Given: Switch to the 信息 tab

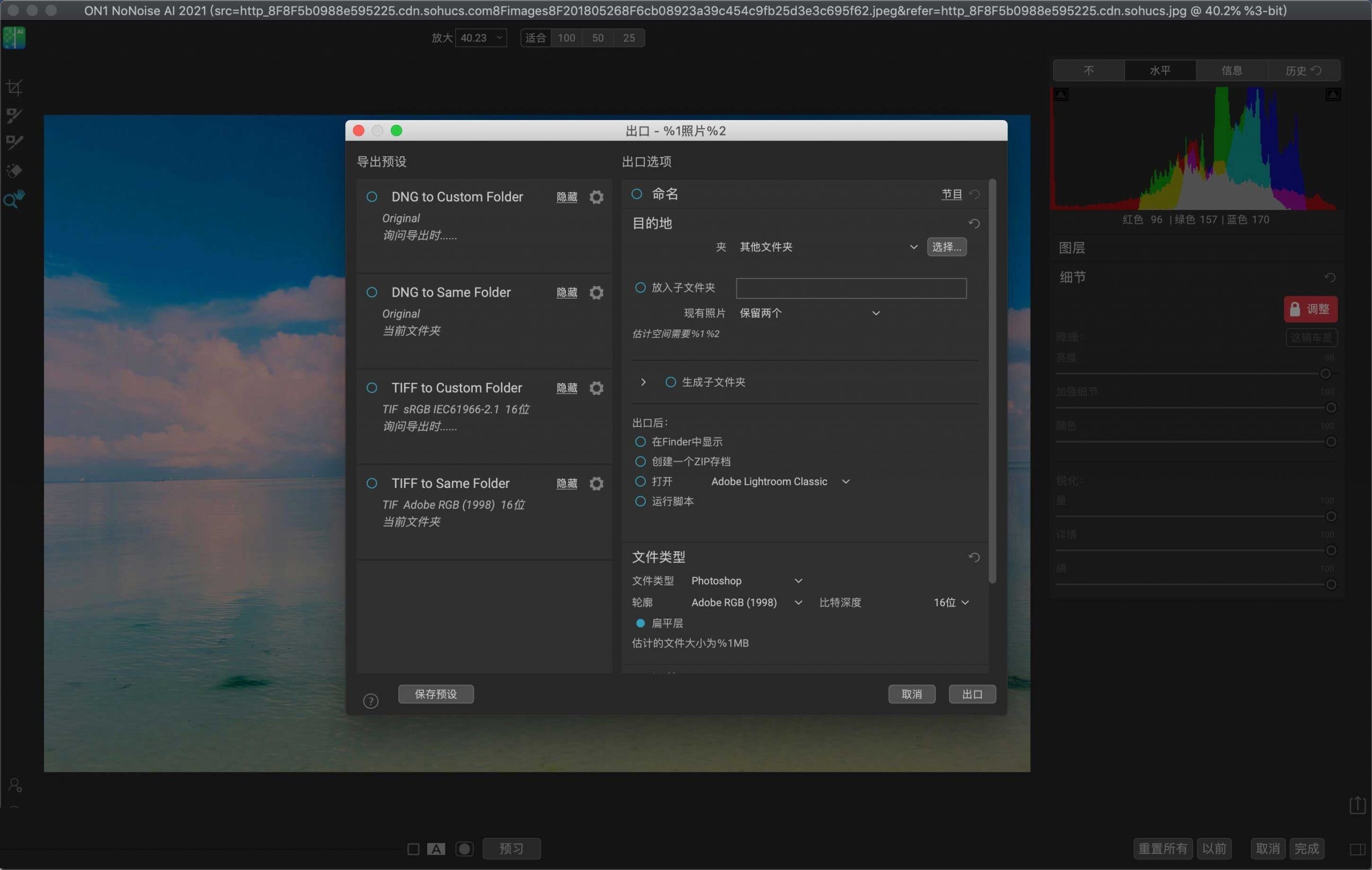Looking at the screenshot, I should click(x=1231, y=71).
